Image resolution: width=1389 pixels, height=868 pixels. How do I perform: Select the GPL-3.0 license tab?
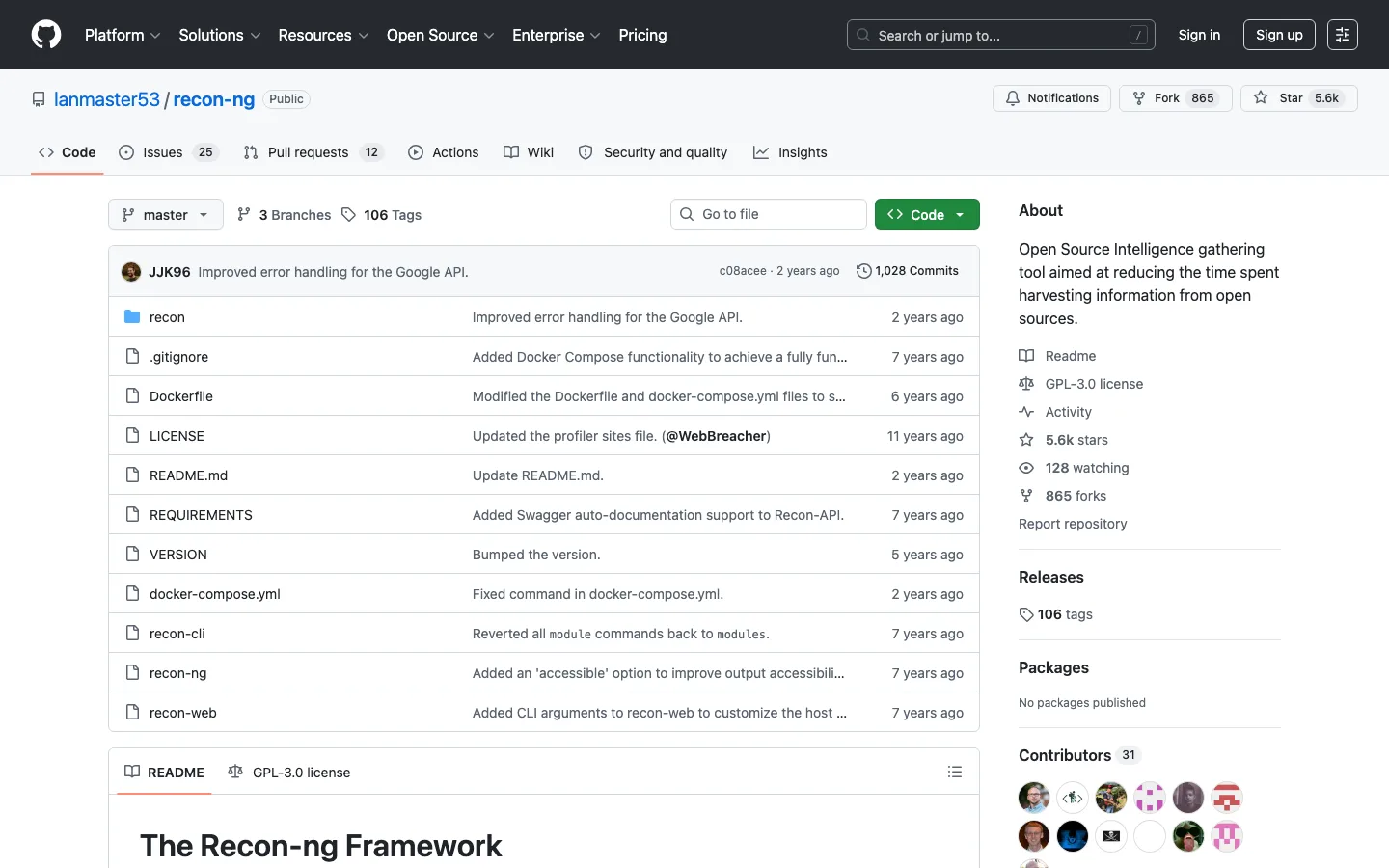[x=288, y=773]
